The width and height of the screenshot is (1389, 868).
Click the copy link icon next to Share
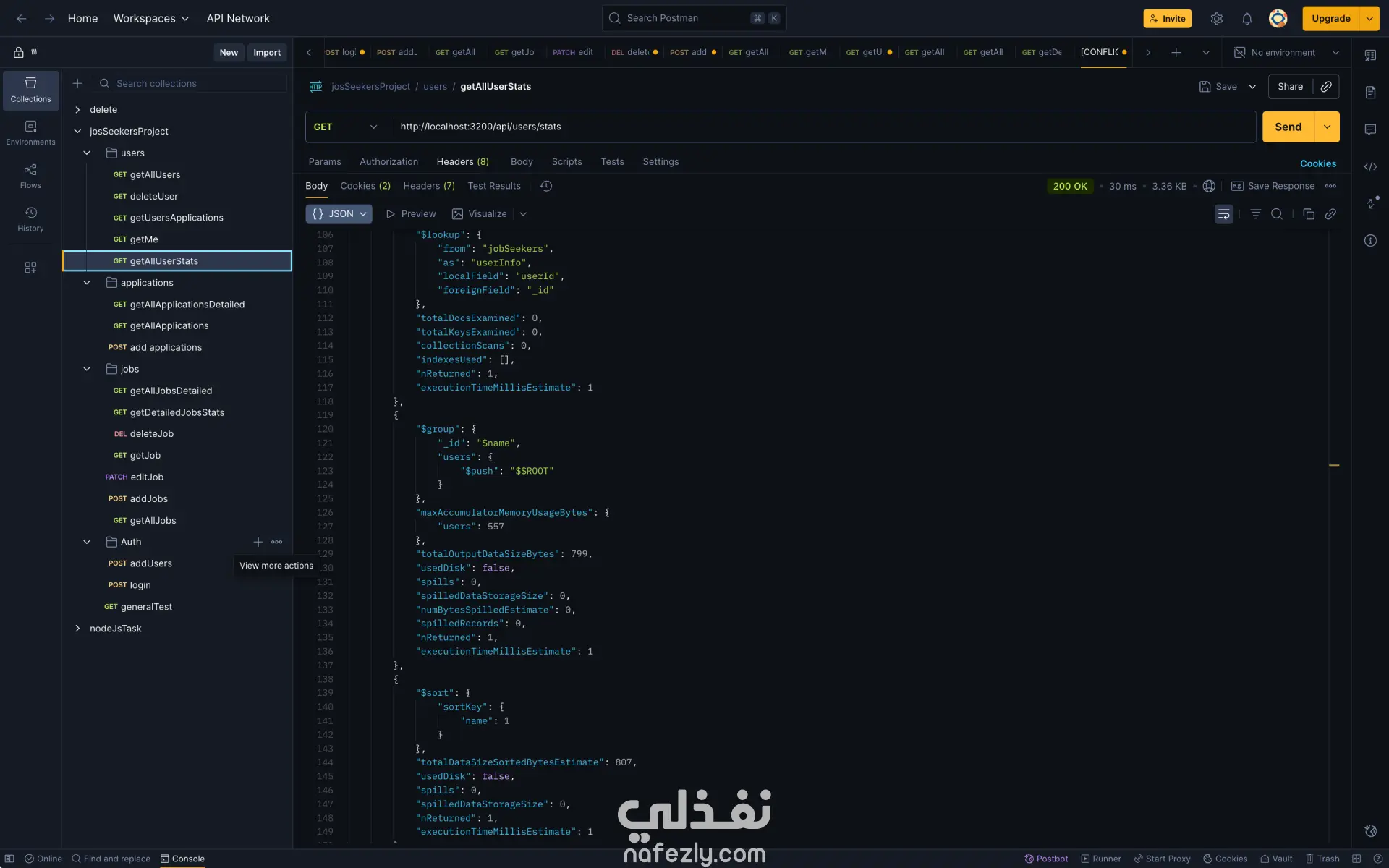tap(1326, 87)
